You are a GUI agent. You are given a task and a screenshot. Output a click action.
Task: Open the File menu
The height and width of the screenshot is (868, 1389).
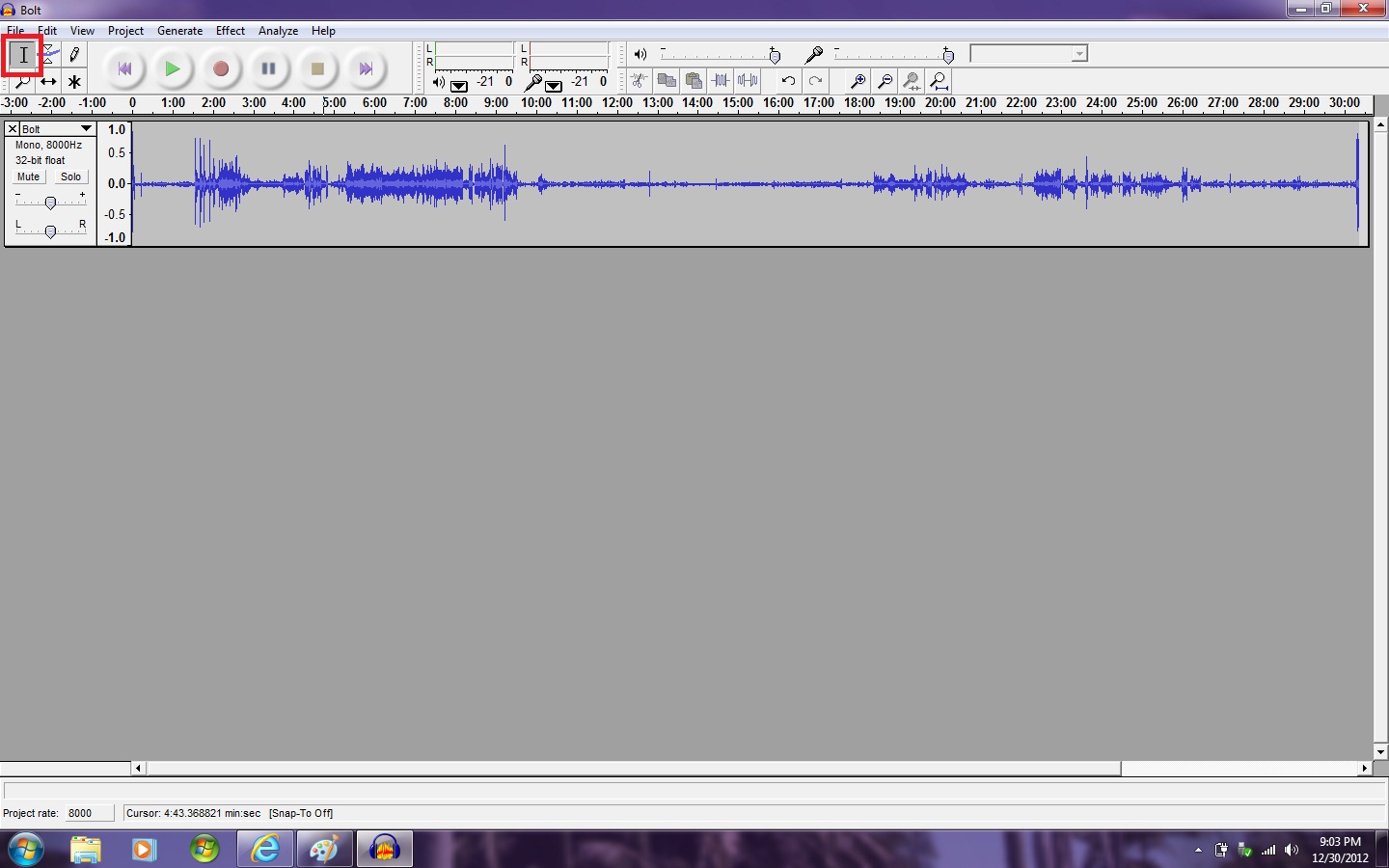pos(15,31)
